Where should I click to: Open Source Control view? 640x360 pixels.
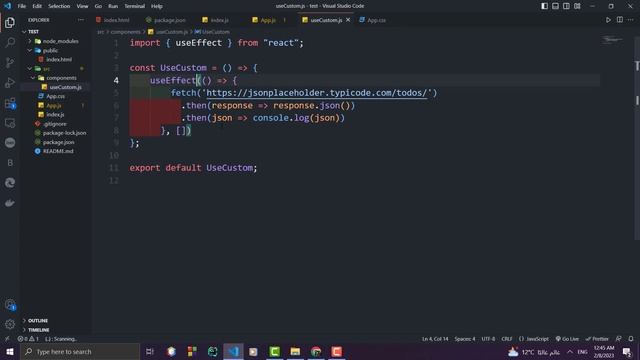[10, 62]
